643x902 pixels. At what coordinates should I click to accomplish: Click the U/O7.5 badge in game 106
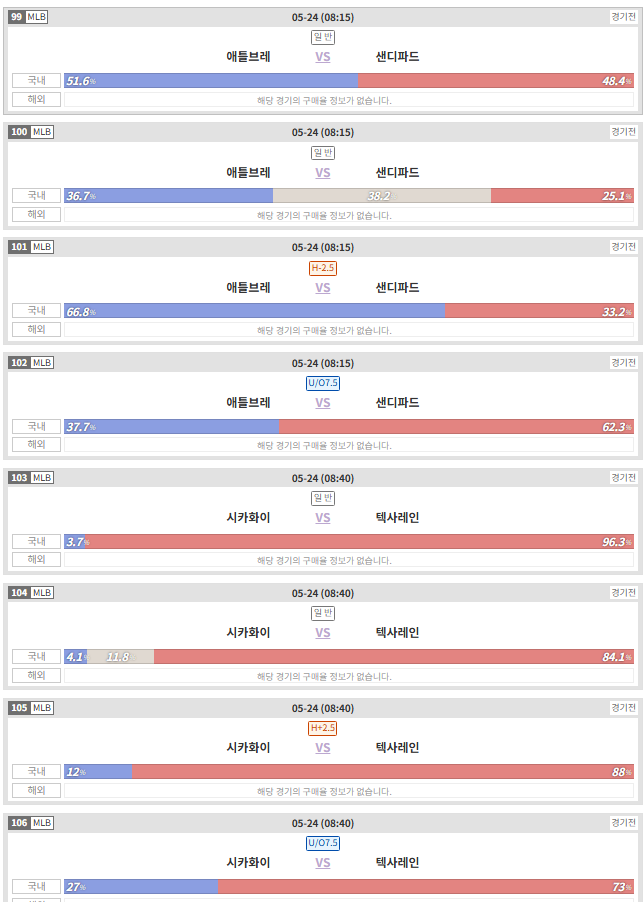tap(323, 843)
